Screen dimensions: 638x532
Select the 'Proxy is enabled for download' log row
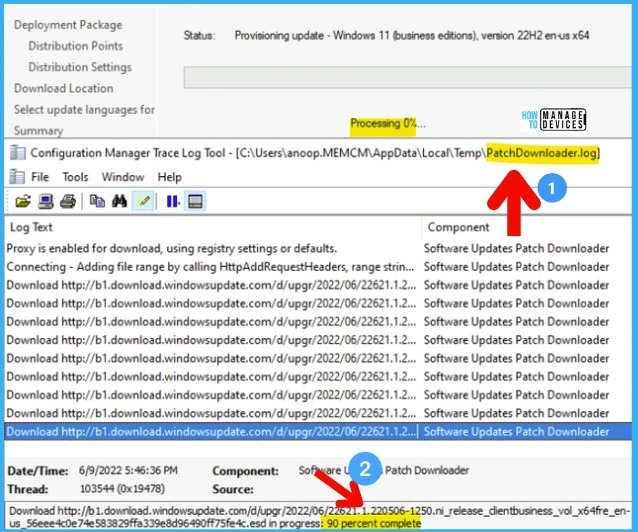click(x=319, y=248)
